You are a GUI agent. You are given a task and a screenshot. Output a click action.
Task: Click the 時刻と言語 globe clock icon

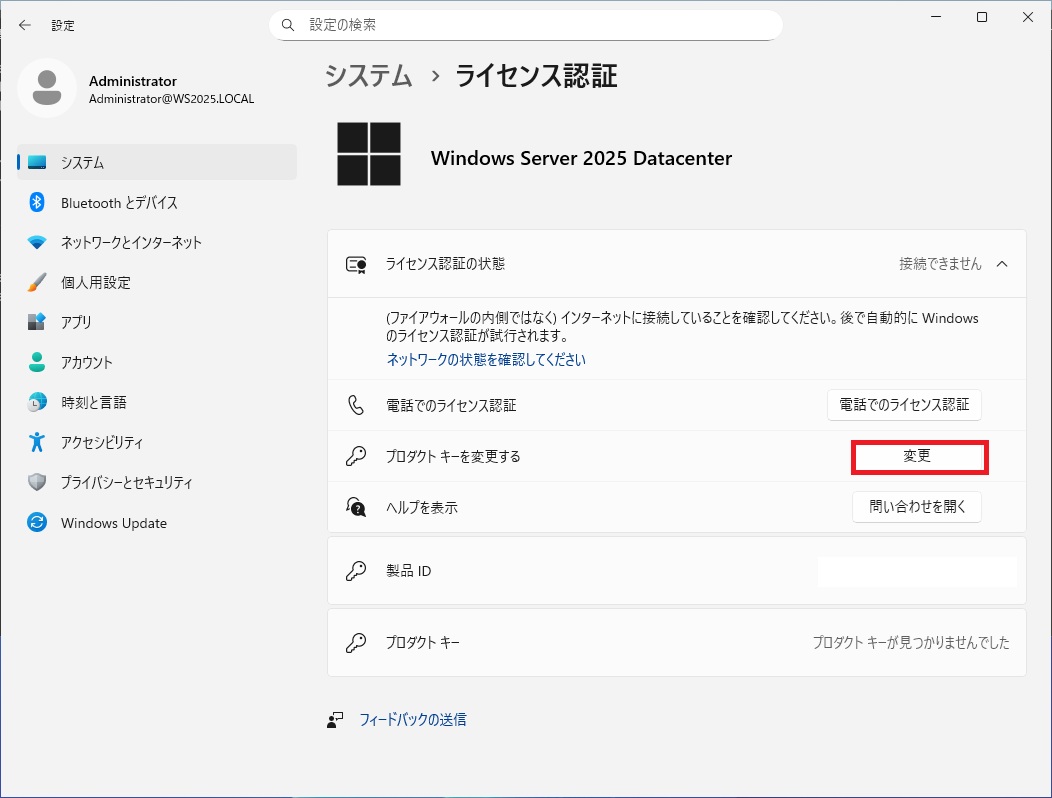coord(37,402)
